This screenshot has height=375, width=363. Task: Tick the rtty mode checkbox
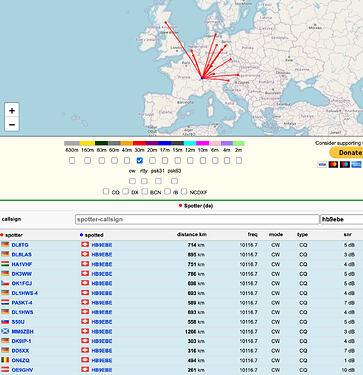click(x=144, y=181)
